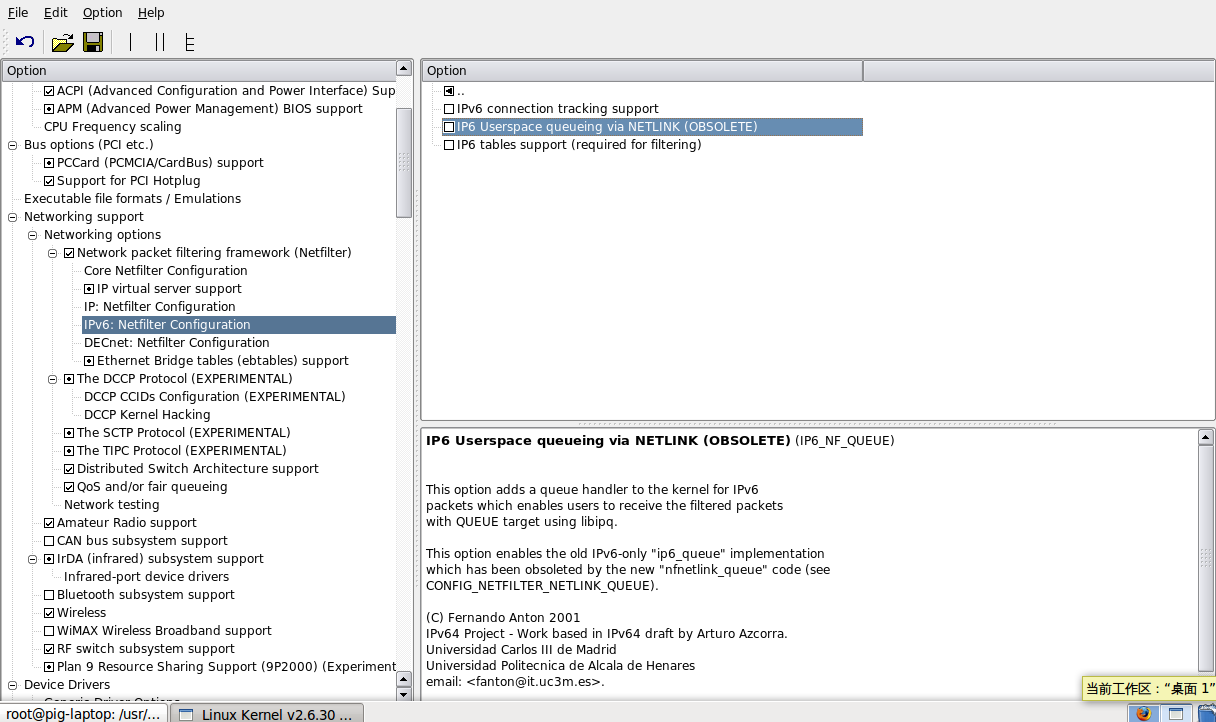This screenshot has width=1216, height=722.
Task: Toggle Support for PCI Hotplug checkbox
Action: (x=49, y=181)
